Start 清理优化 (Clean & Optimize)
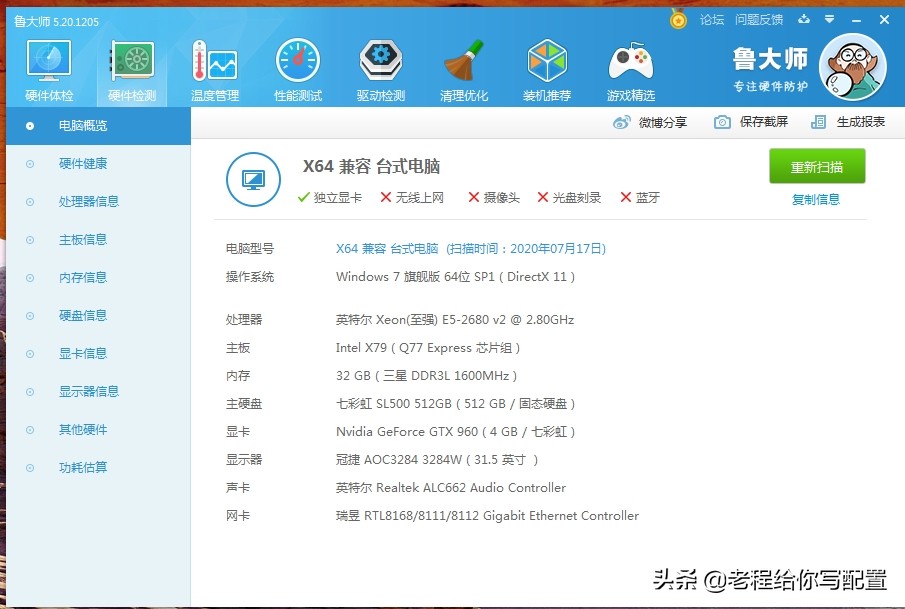Screen dimensions: 905x609 coord(464,62)
